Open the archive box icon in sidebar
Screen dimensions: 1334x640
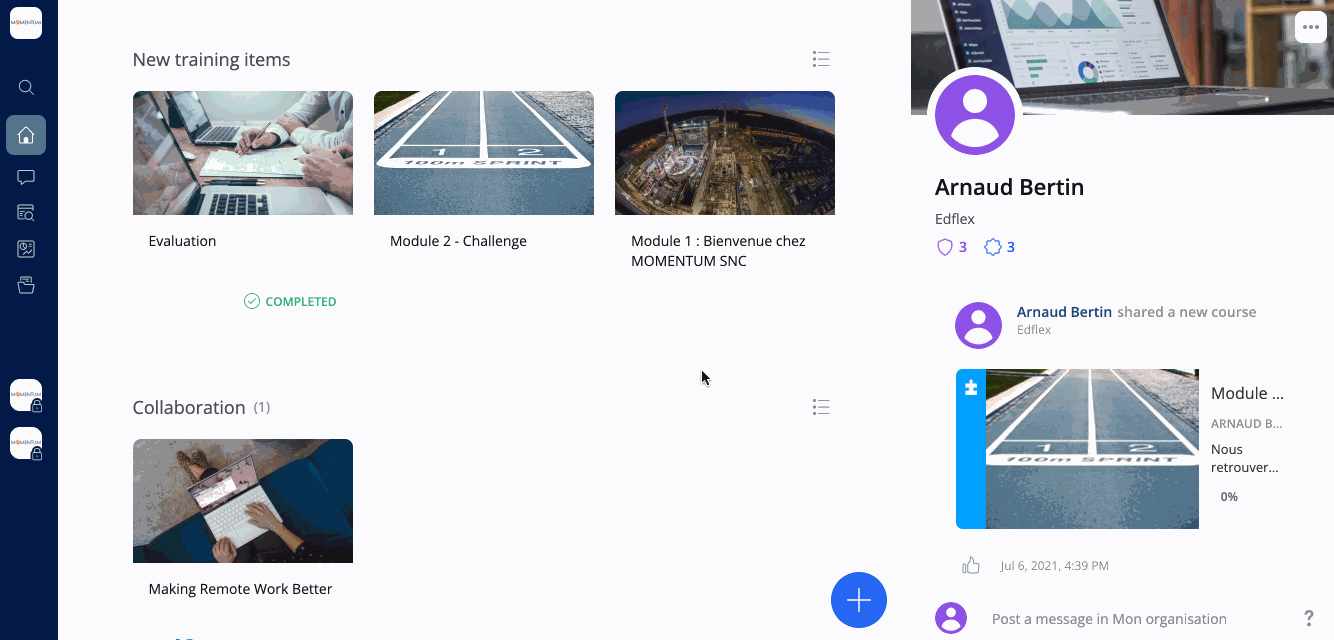[x=26, y=285]
